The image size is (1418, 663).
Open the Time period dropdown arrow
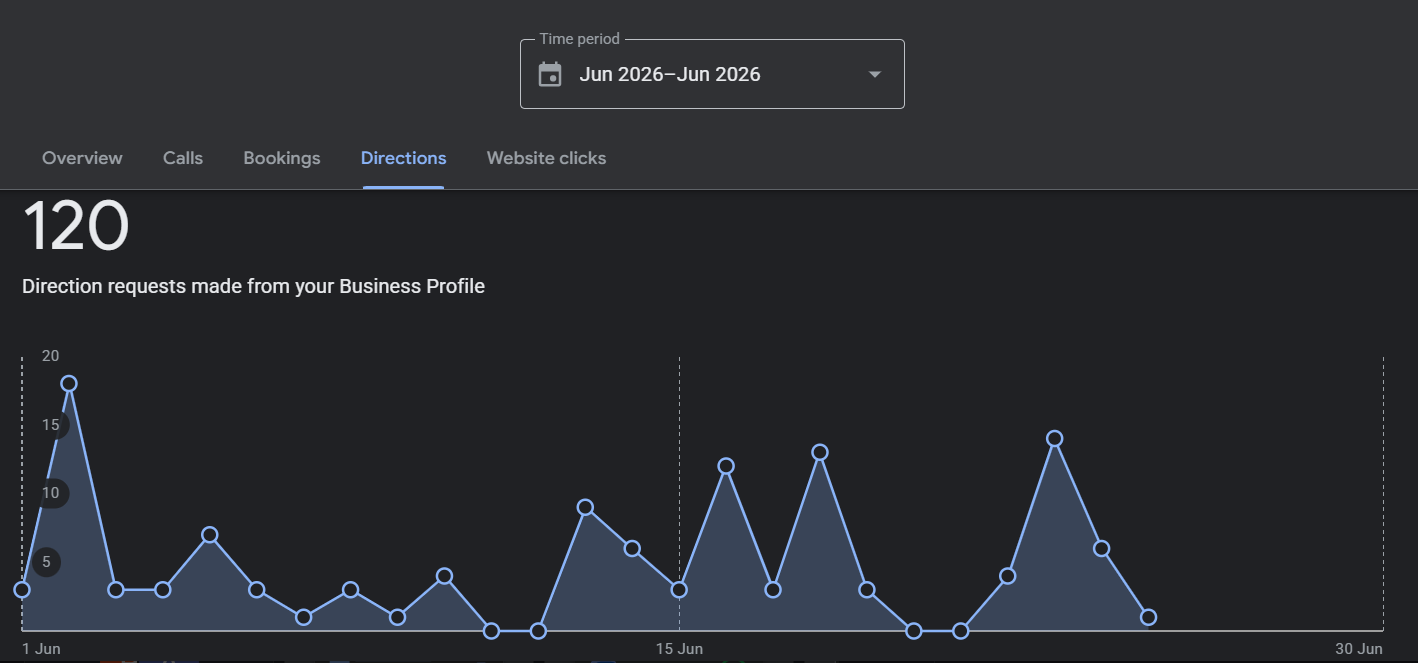click(x=875, y=74)
